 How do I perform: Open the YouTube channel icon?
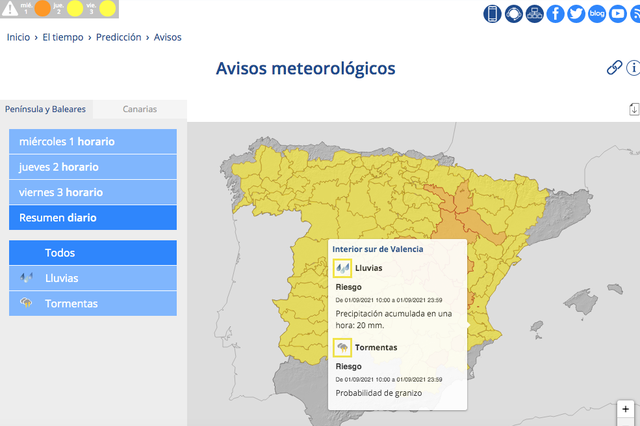(618, 14)
